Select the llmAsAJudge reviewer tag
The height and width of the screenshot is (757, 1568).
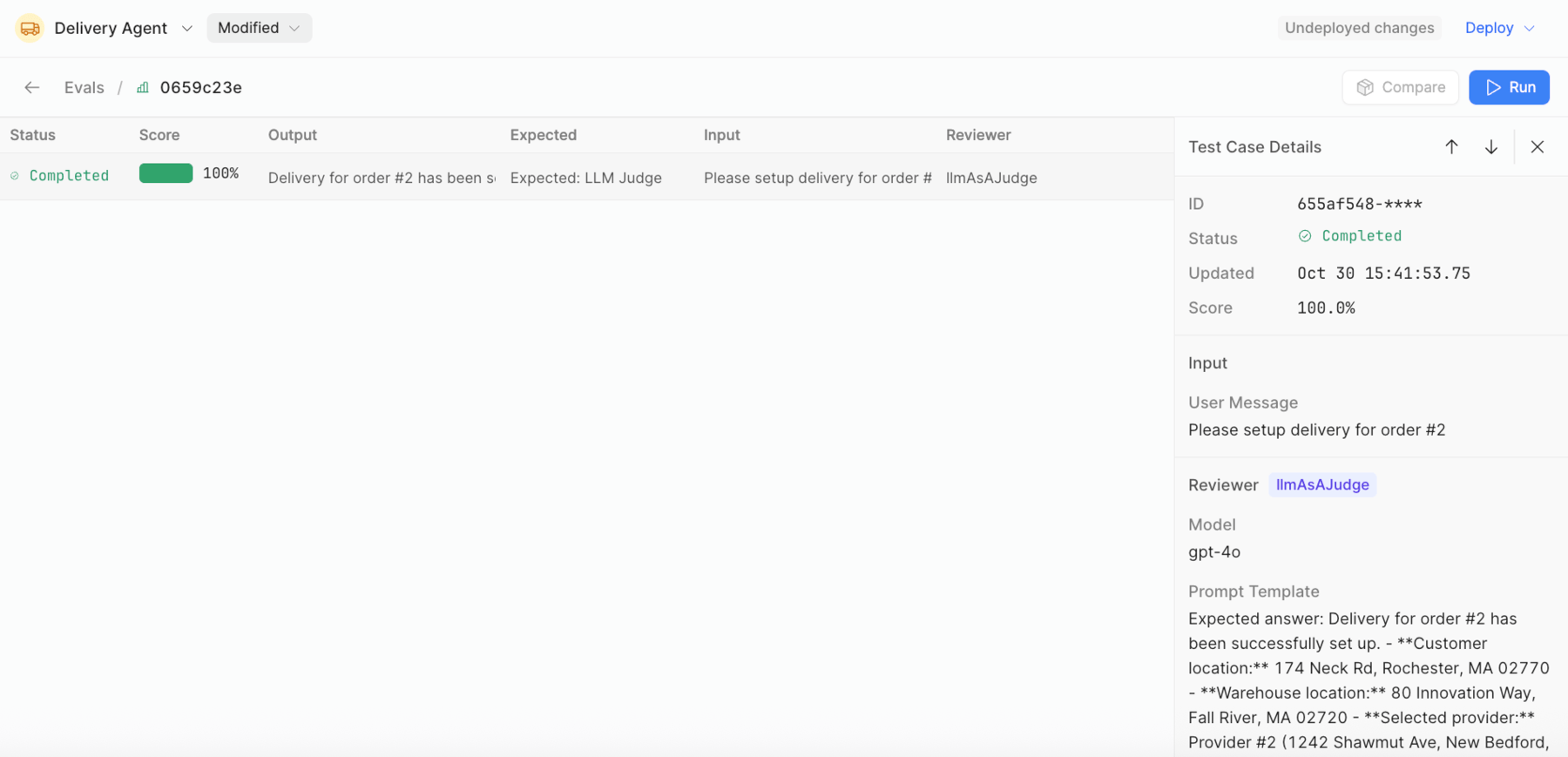pyautogui.click(x=1321, y=485)
